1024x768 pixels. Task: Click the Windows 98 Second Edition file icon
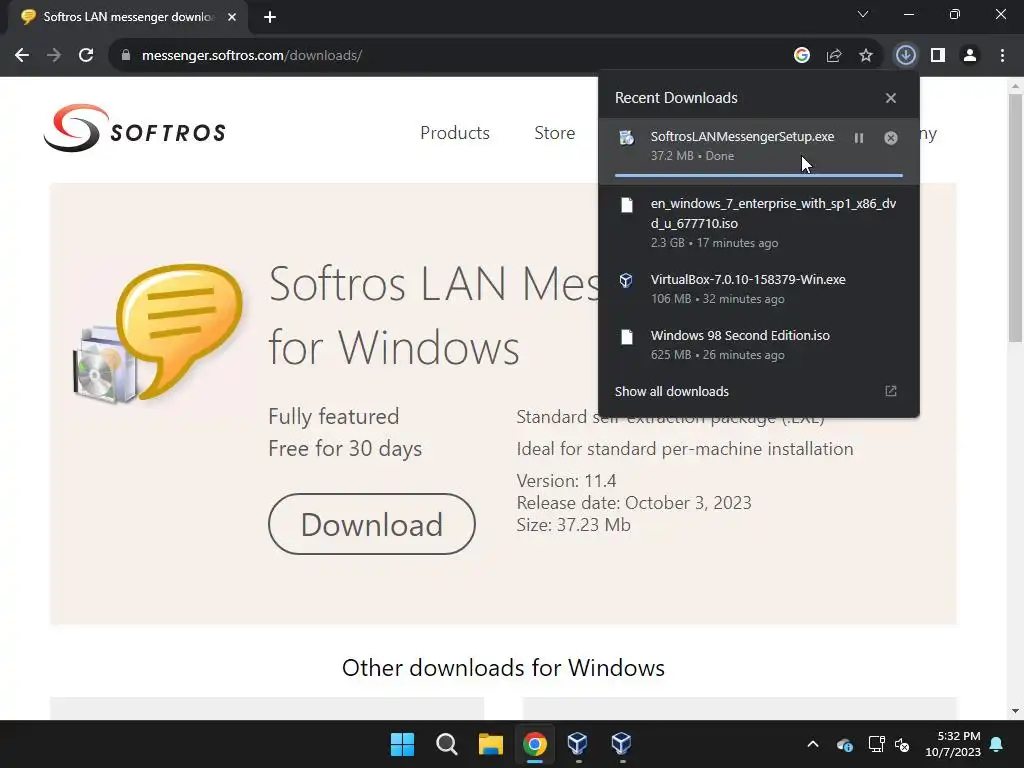[626, 337]
